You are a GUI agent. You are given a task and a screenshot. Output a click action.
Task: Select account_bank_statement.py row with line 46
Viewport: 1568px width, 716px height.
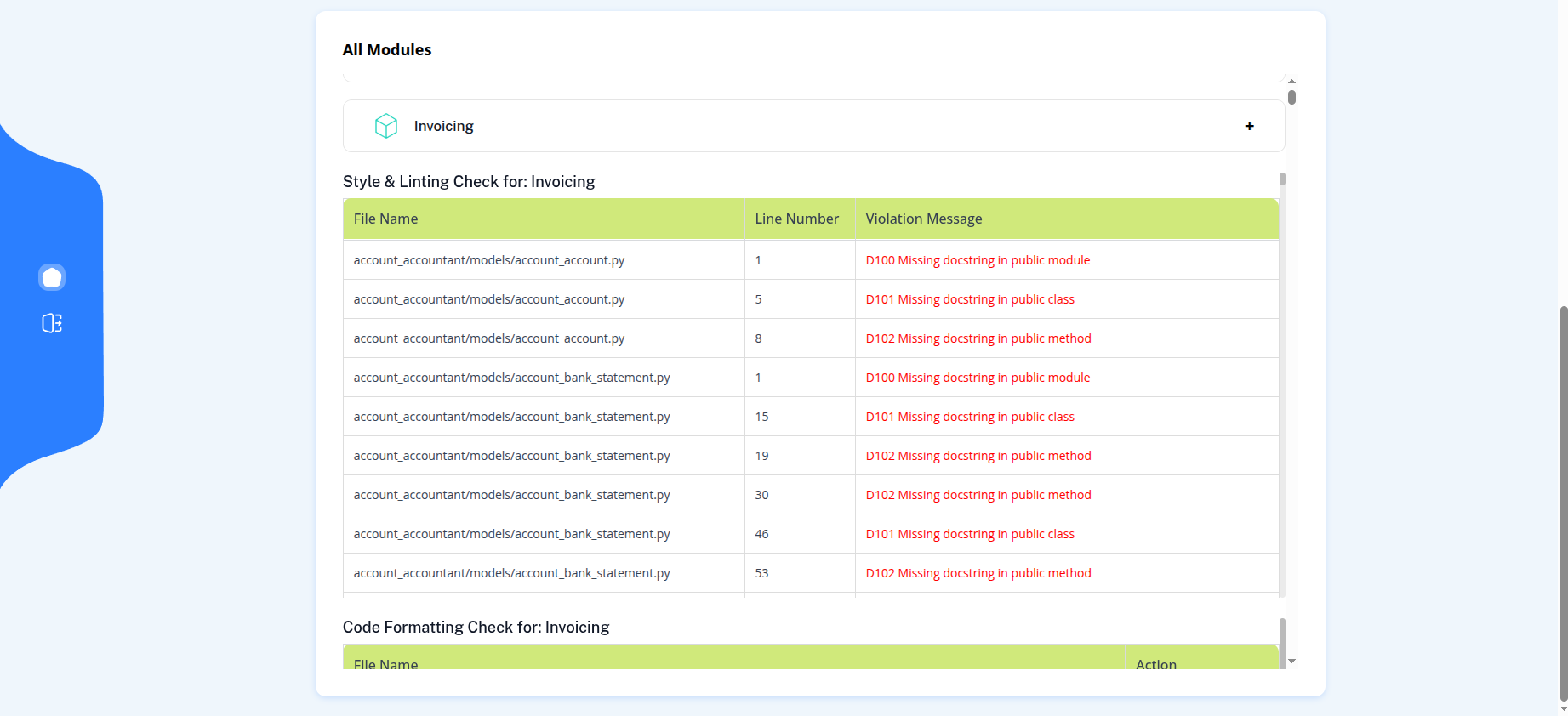(811, 534)
